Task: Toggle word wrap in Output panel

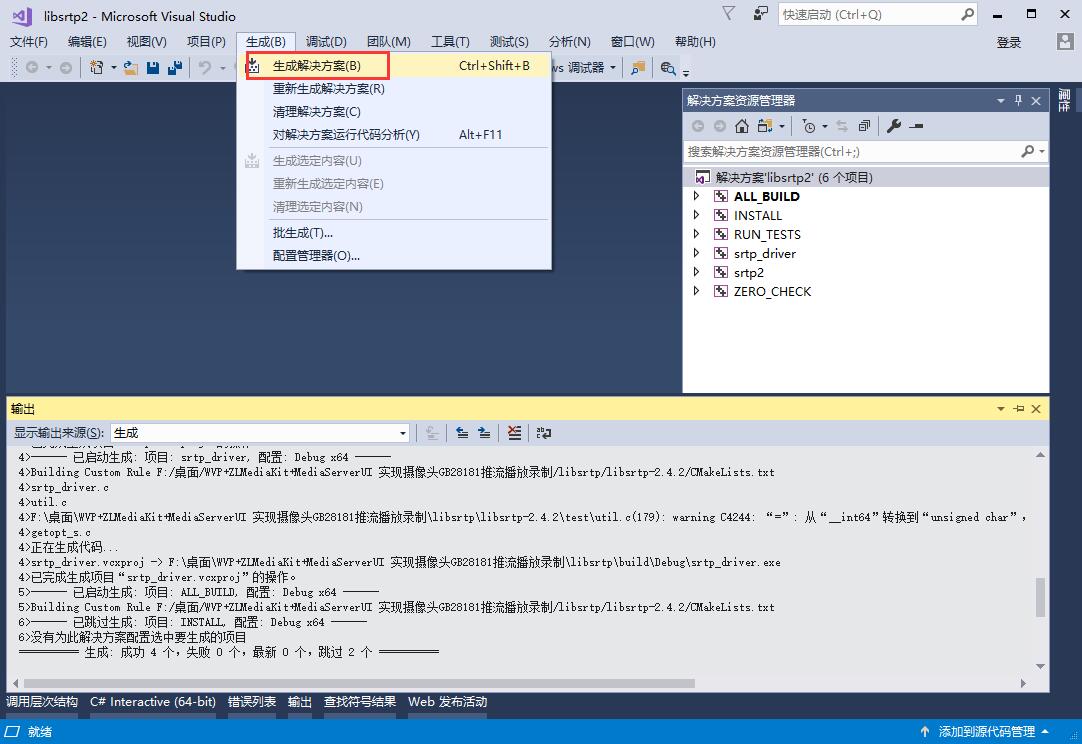Action: pyautogui.click(x=544, y=433)
